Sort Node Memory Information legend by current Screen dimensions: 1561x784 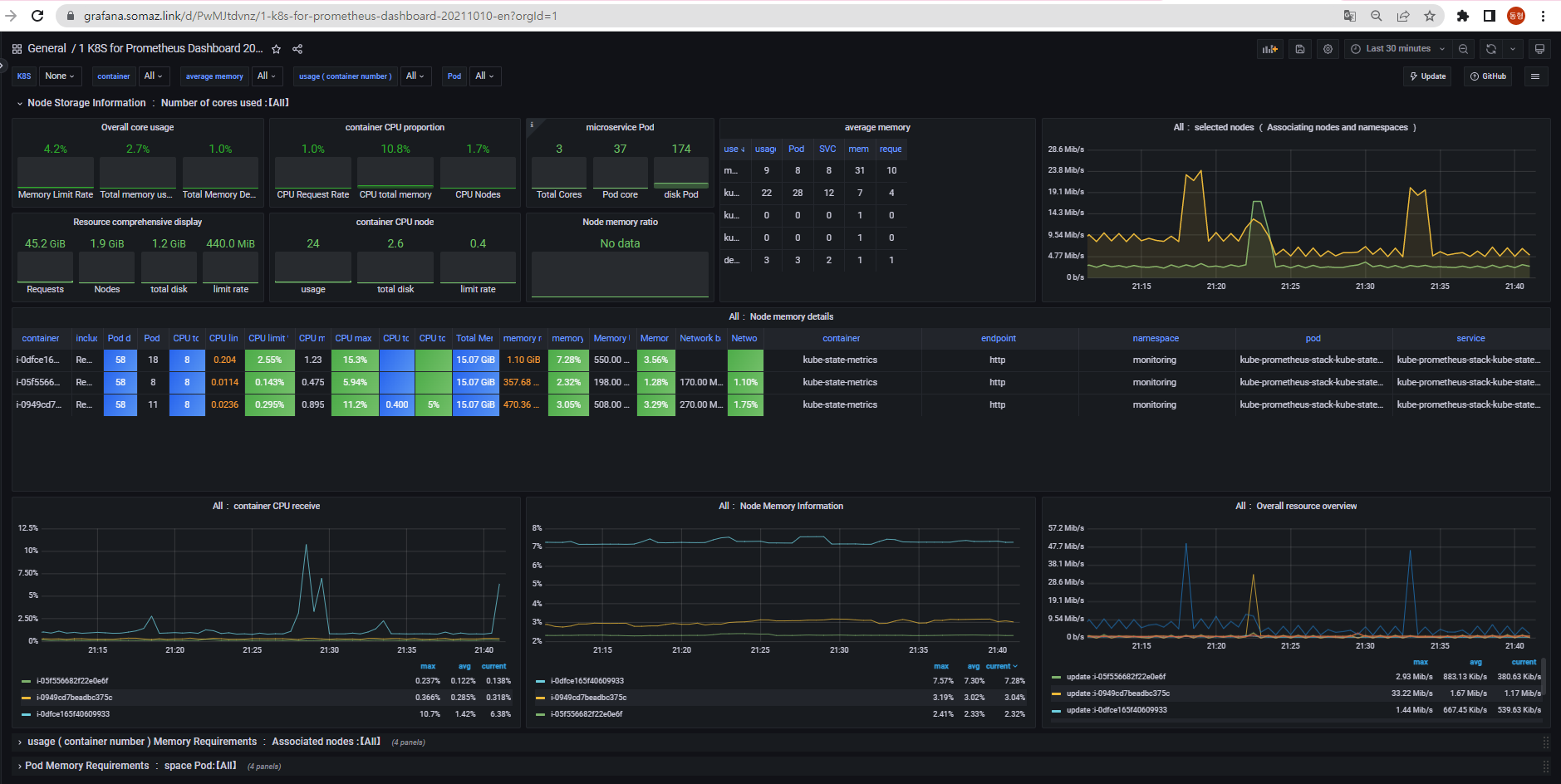pos(1001,666)
